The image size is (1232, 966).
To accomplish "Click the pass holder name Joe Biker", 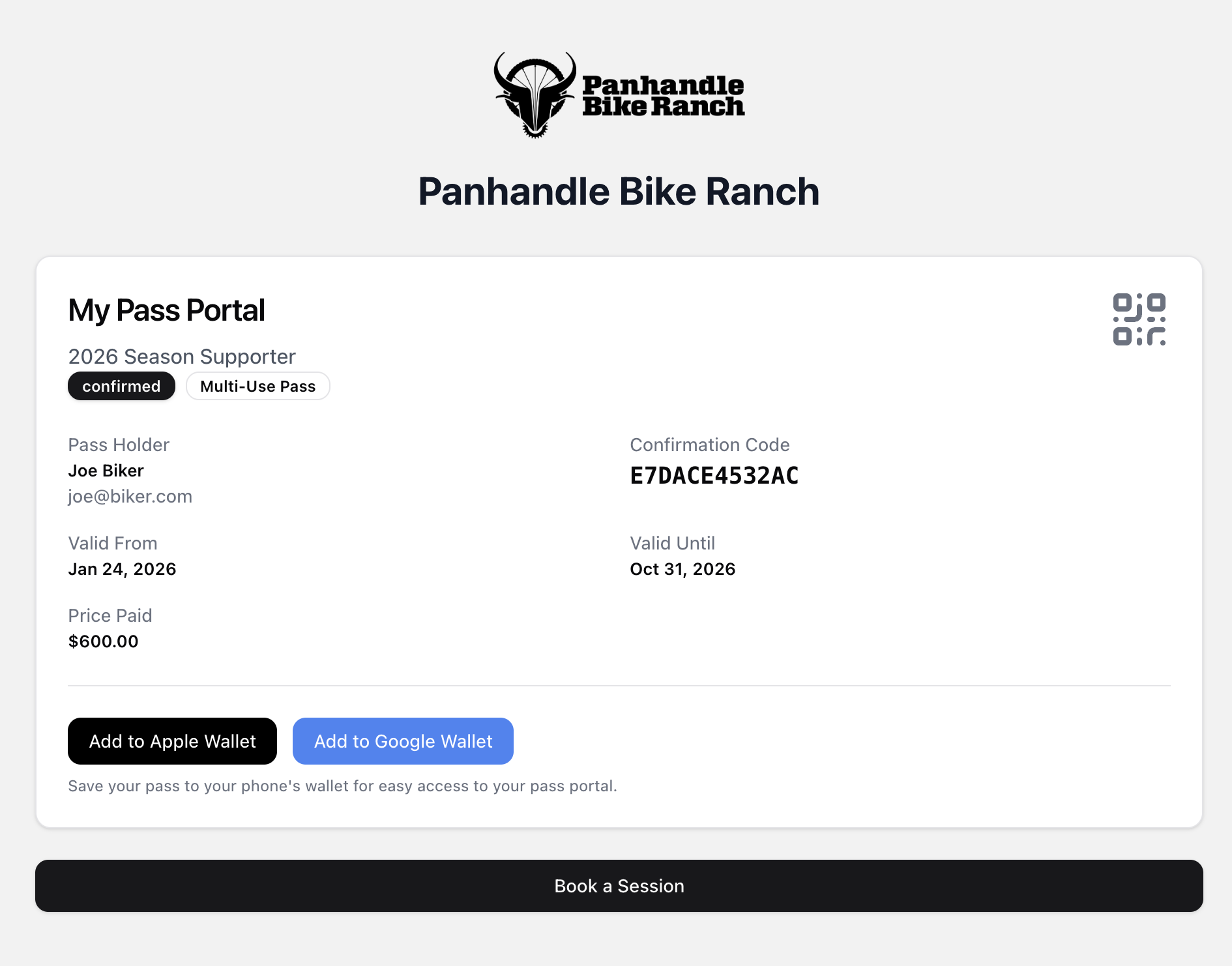I will point(106,471).
